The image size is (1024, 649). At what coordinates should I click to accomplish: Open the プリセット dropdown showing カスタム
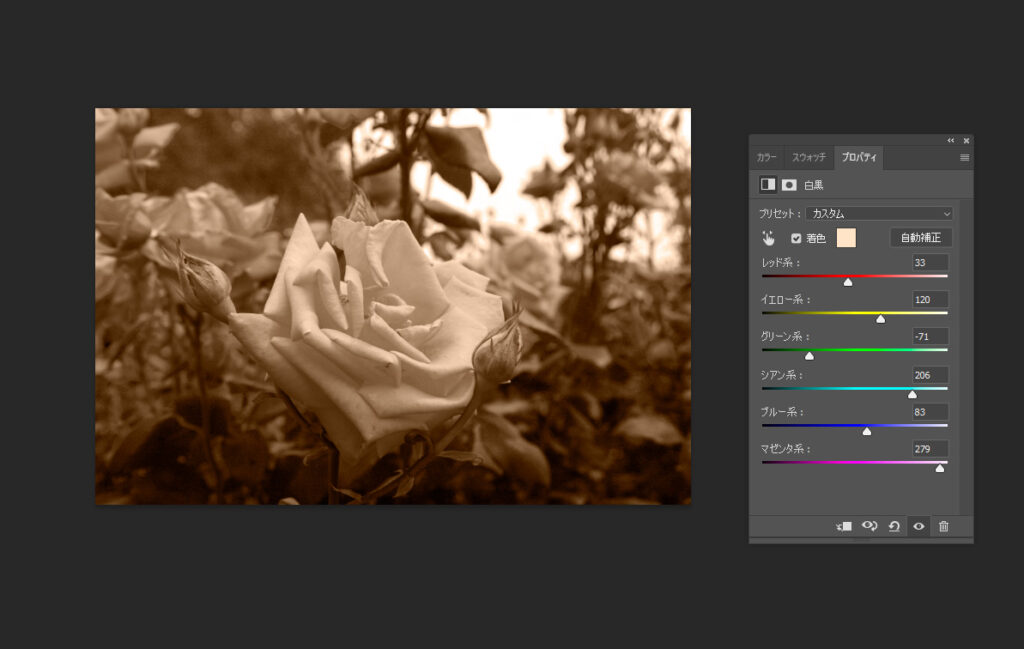tap(879, 213)
